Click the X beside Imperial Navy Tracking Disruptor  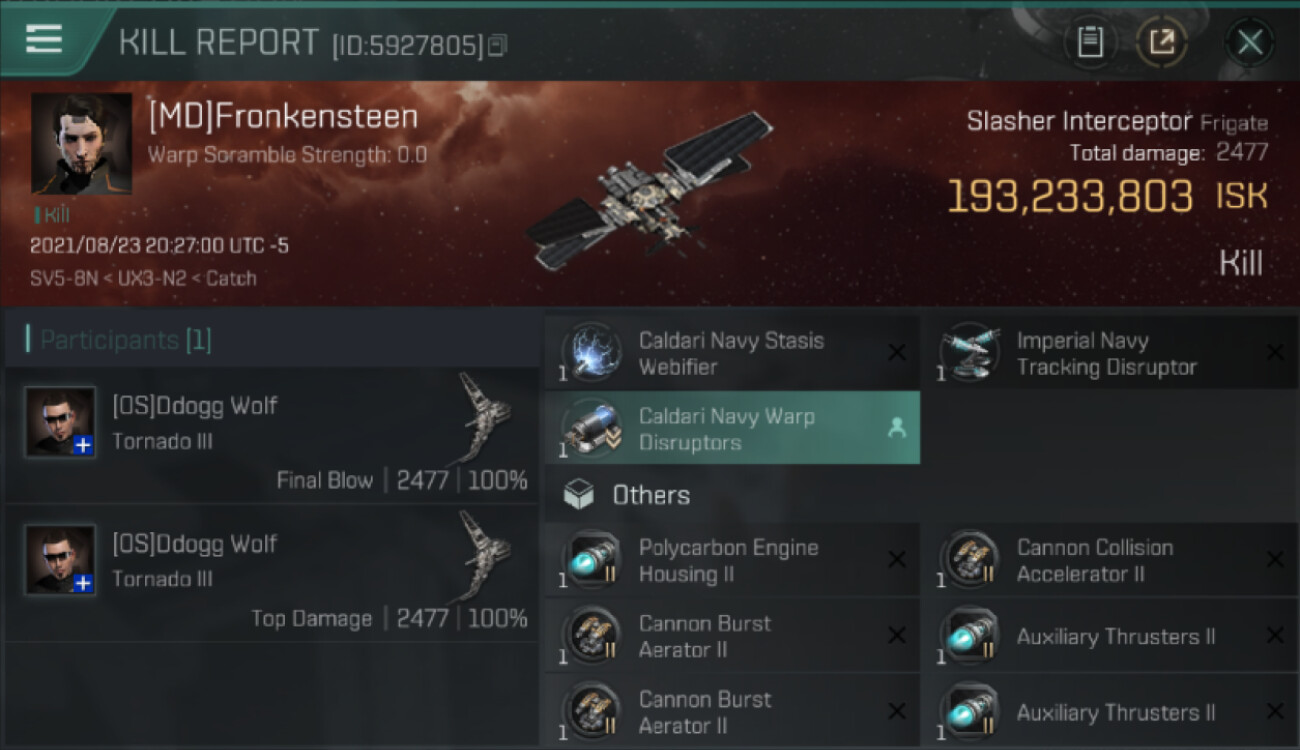tap(1275, 353)
